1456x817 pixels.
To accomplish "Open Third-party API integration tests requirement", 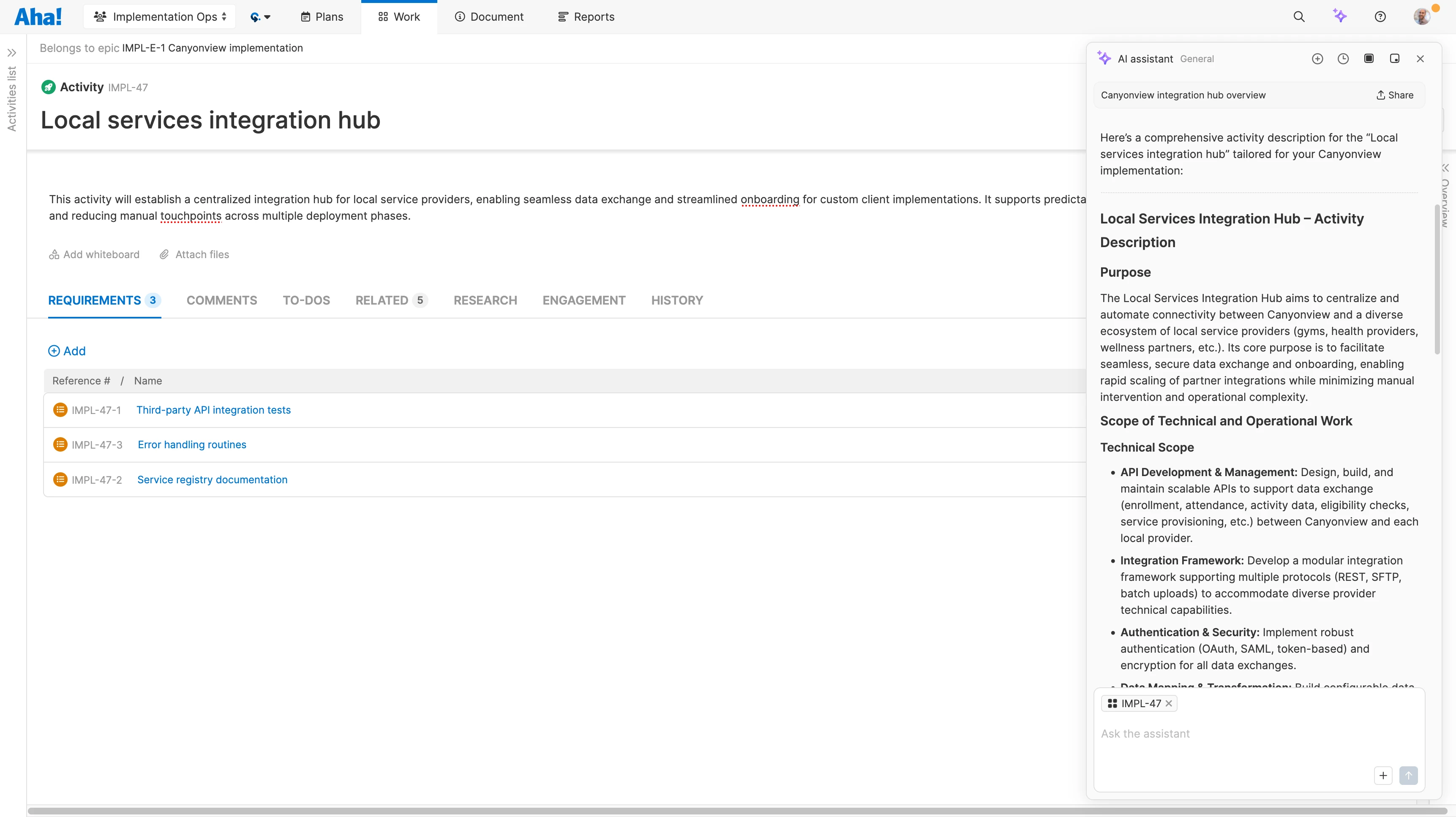I will point(213,410).
